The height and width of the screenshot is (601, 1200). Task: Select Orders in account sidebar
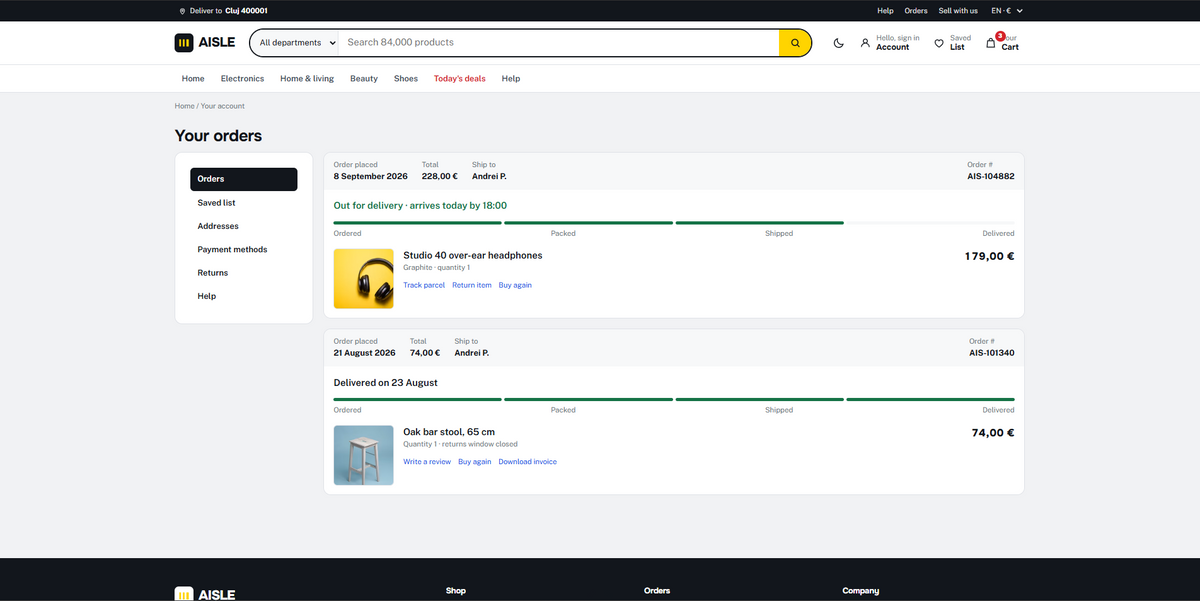tap(244, 179)
